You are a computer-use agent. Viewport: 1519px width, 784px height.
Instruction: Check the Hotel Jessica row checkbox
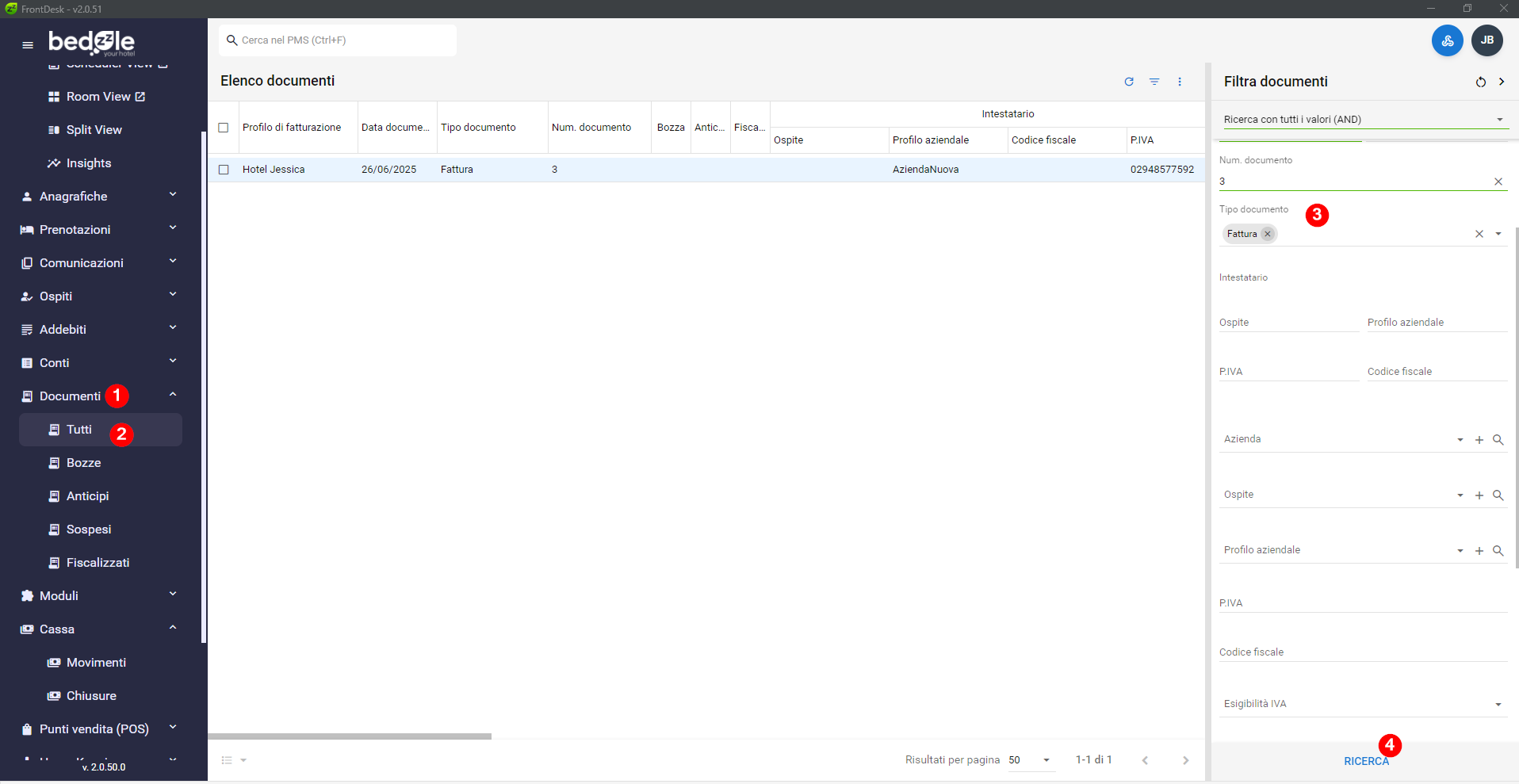[224, 170]
